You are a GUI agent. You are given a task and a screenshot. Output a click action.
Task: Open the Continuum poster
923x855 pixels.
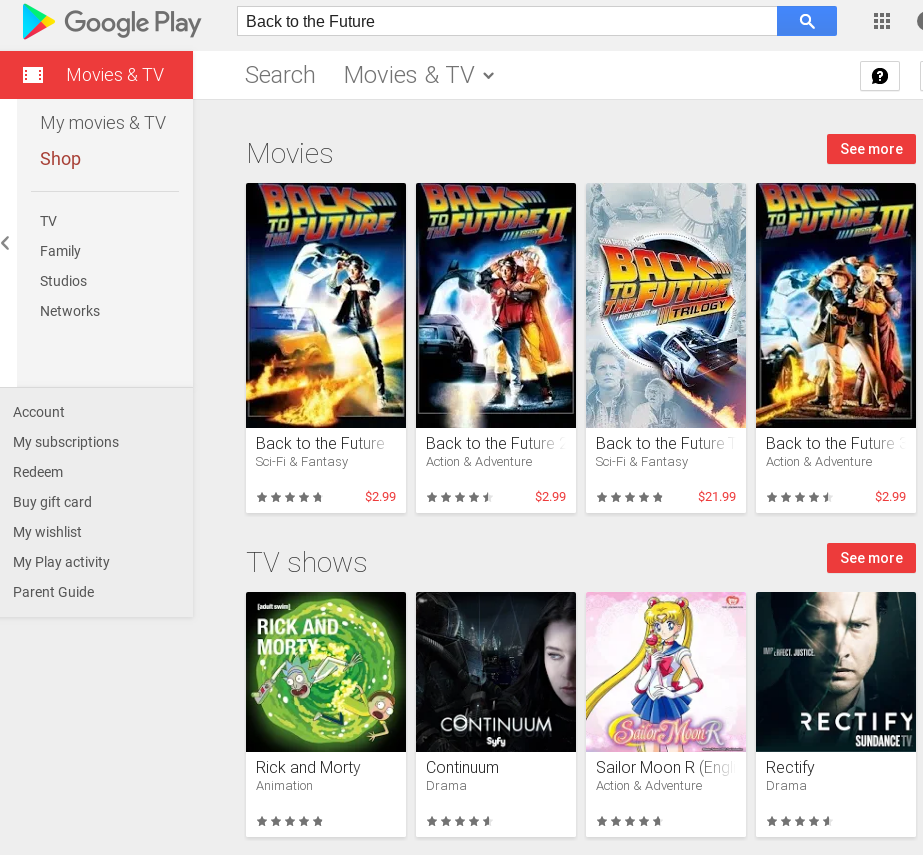click(x=496, y=672)
